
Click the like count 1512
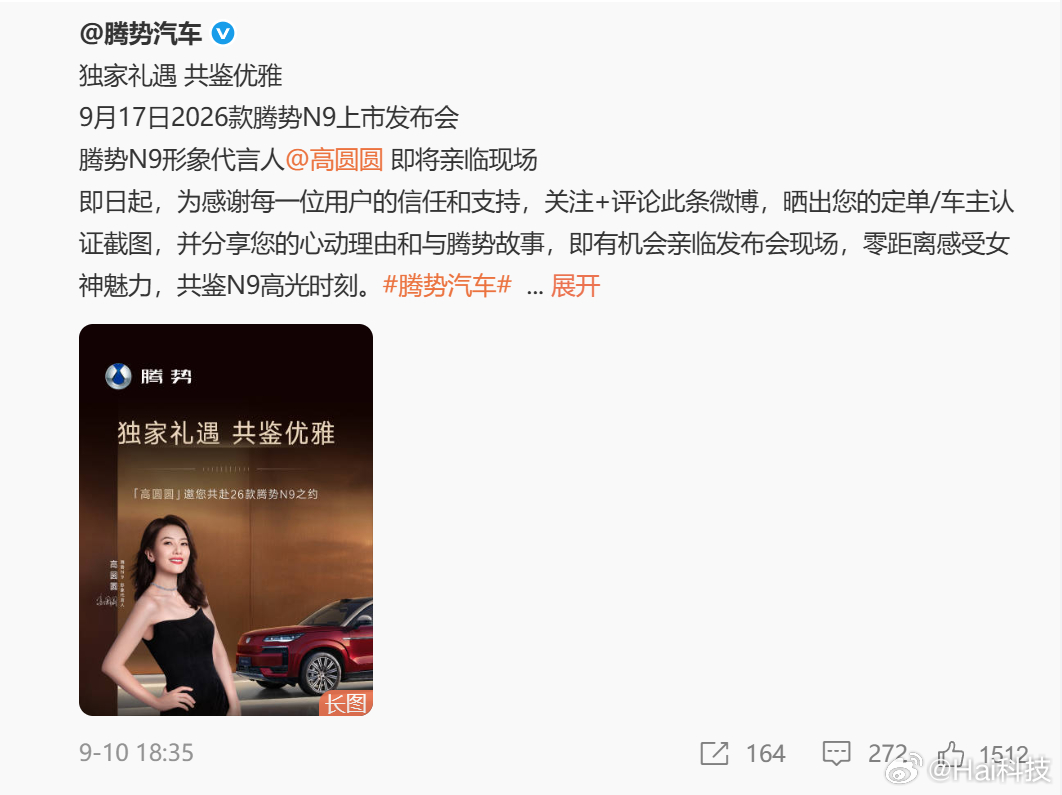coord(1004,754)
